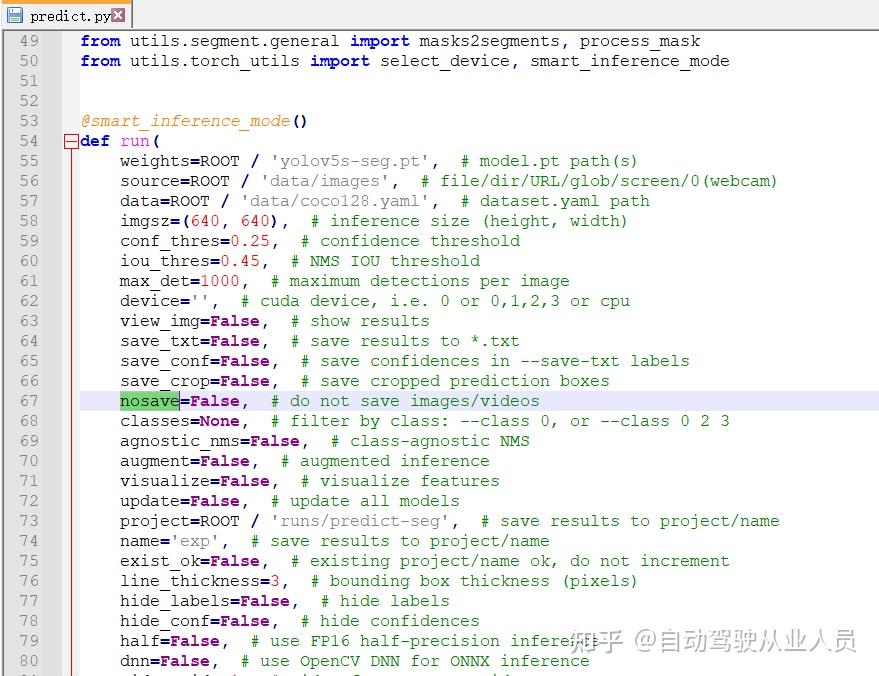Viewport: 879px width, 676px height.
Task: Collapse the run function code fold
Action: pyautogui.click(x=69, y=140)
